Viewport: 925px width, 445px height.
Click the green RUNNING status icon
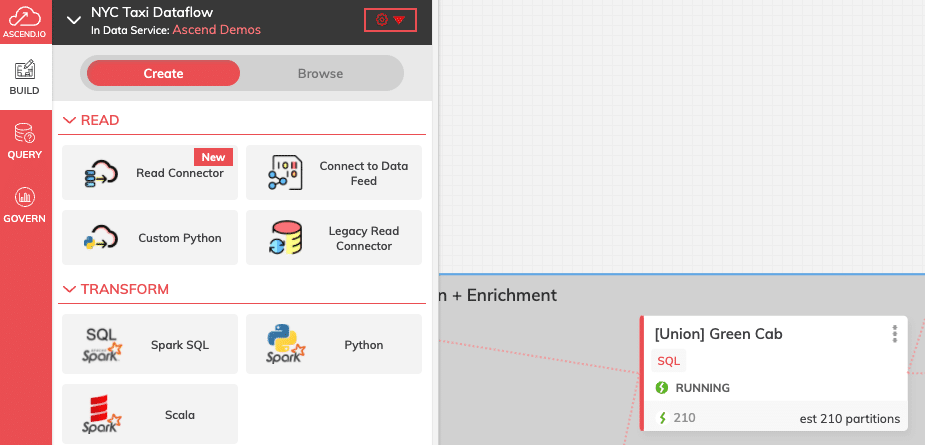[x=662, y=388]
